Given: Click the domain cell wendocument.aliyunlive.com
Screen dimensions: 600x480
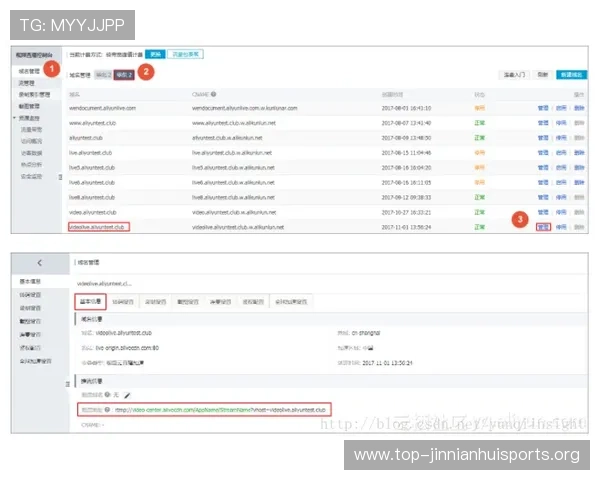Looking at the screenshot, I should (102, 108).
